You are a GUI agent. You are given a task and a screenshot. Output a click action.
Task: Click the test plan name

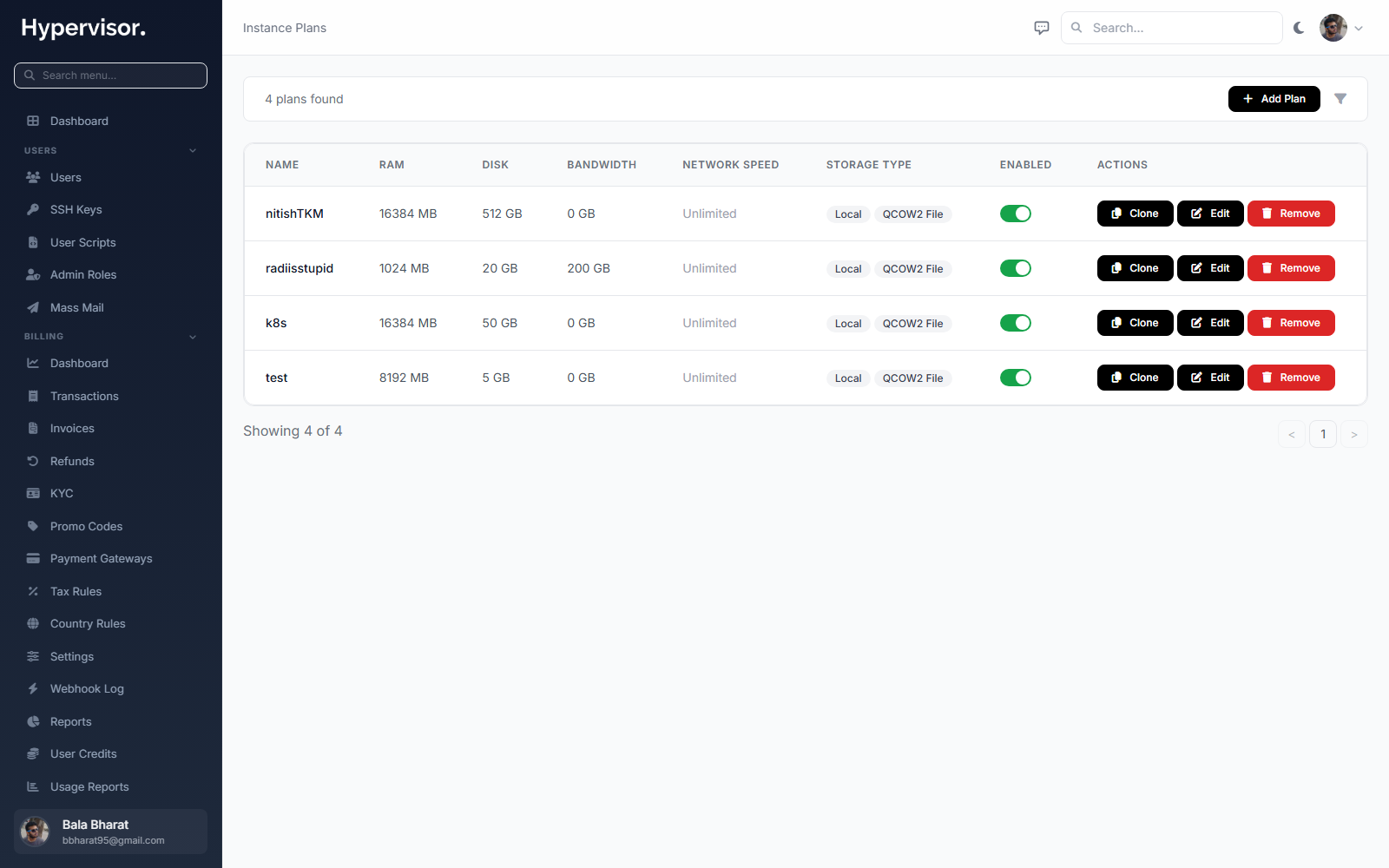276,378
